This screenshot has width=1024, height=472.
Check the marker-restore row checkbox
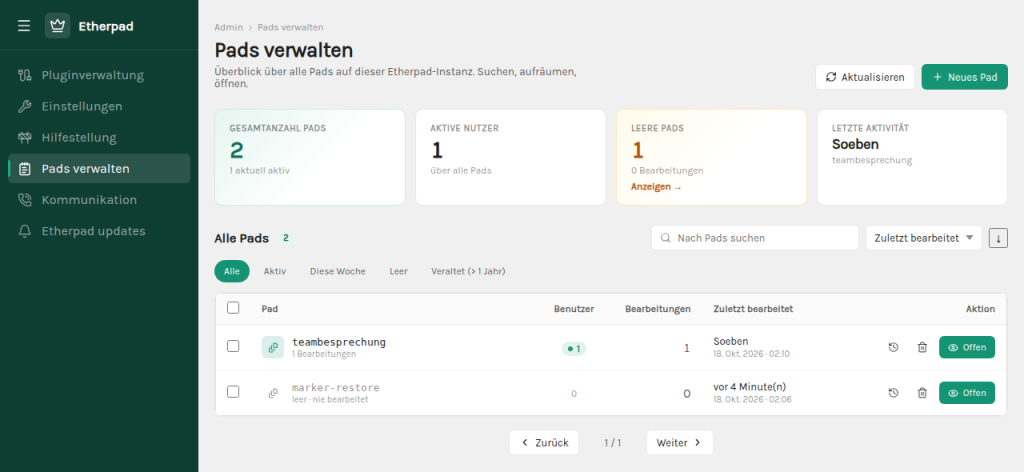(x=233, y=392)
